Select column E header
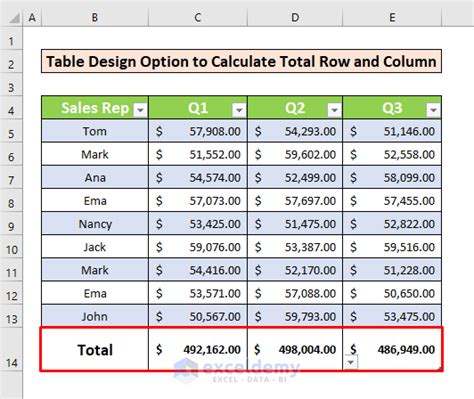 coord(392,17)
